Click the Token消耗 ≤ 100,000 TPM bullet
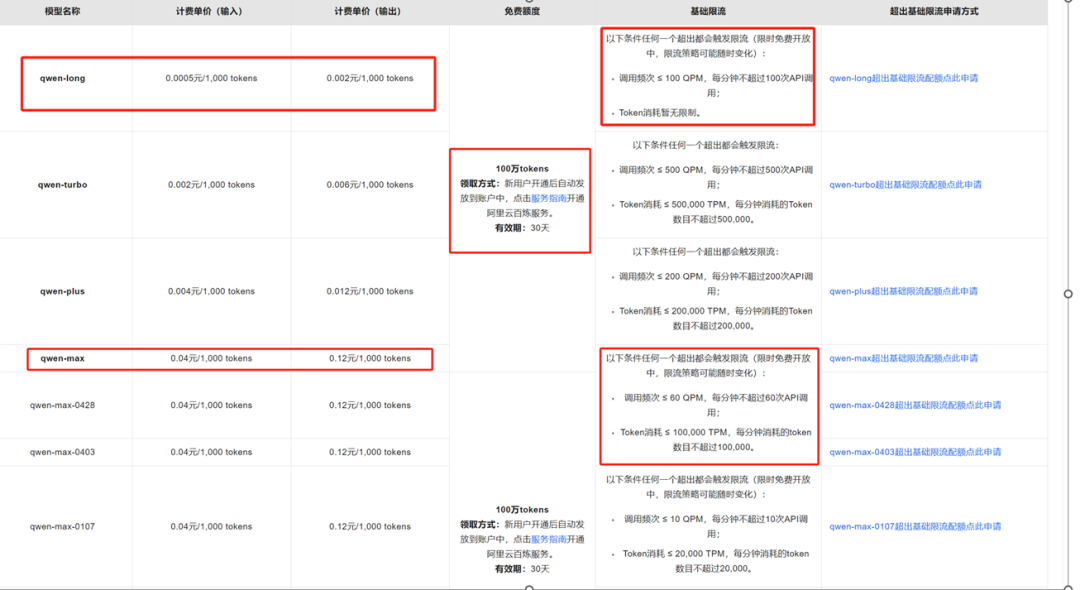 pos(716,440)
